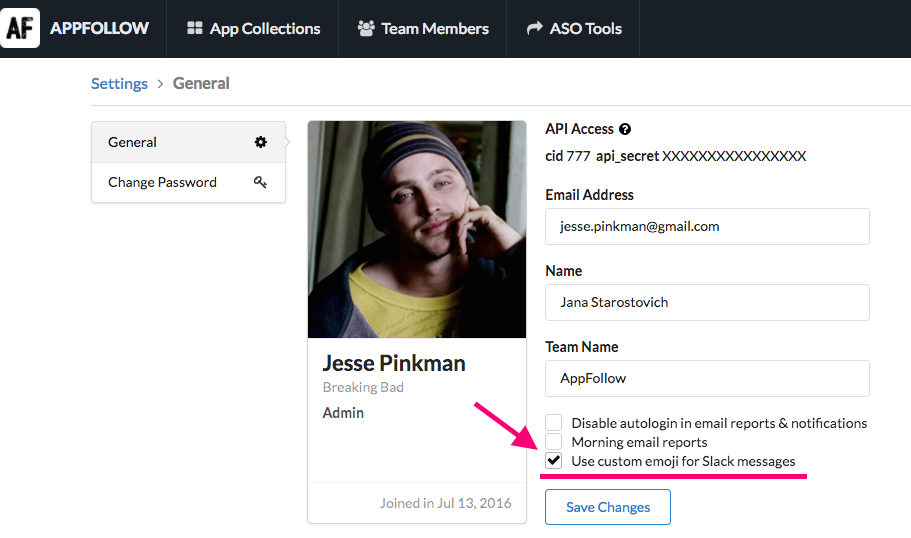911x538 pixels.
Task: Click the General breadcrumb text
Action: tap(201, 84)
